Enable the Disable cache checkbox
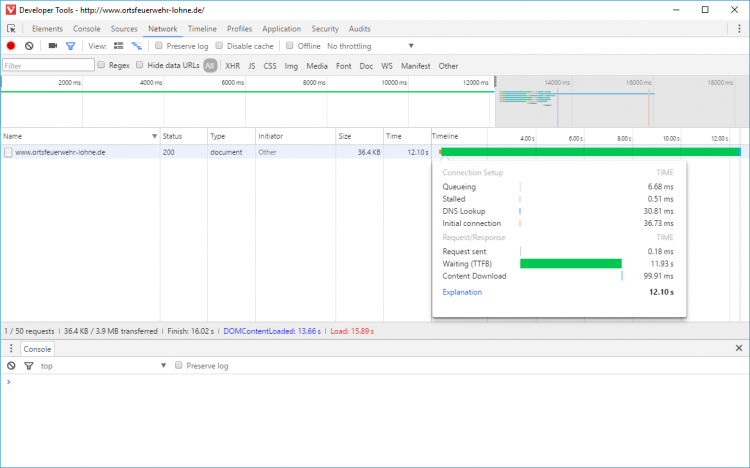750x468 pixels. coord(219,45)
